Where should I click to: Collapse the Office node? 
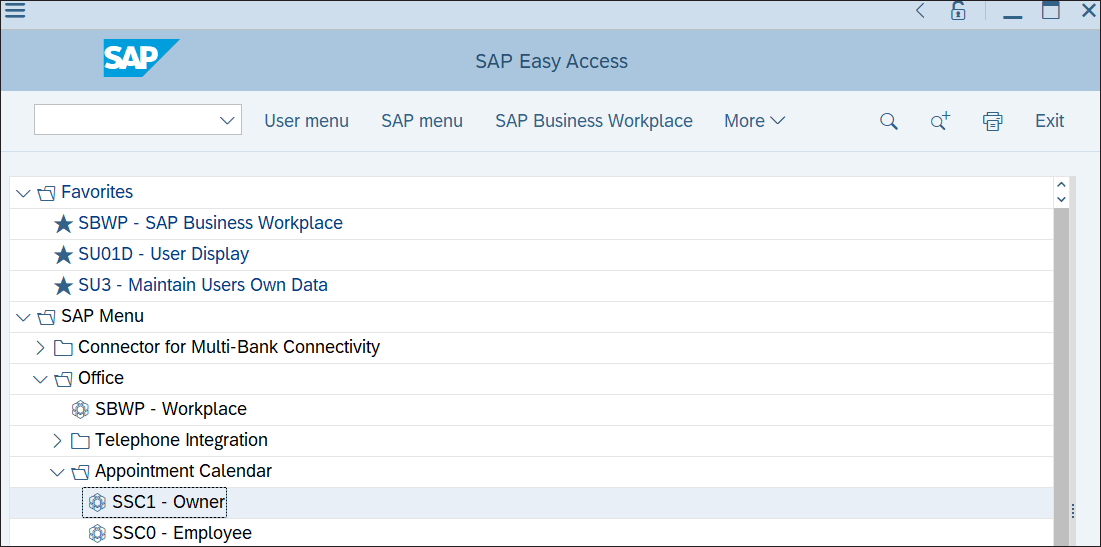pyautogui.click(x=40, y=378)
